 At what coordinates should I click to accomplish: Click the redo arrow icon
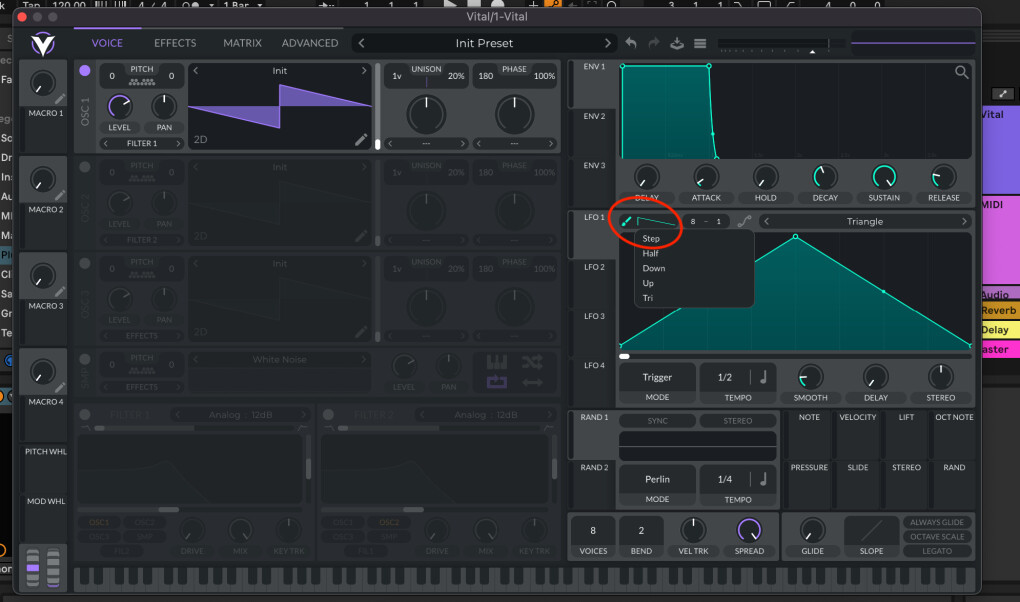(x=654, y=43)
